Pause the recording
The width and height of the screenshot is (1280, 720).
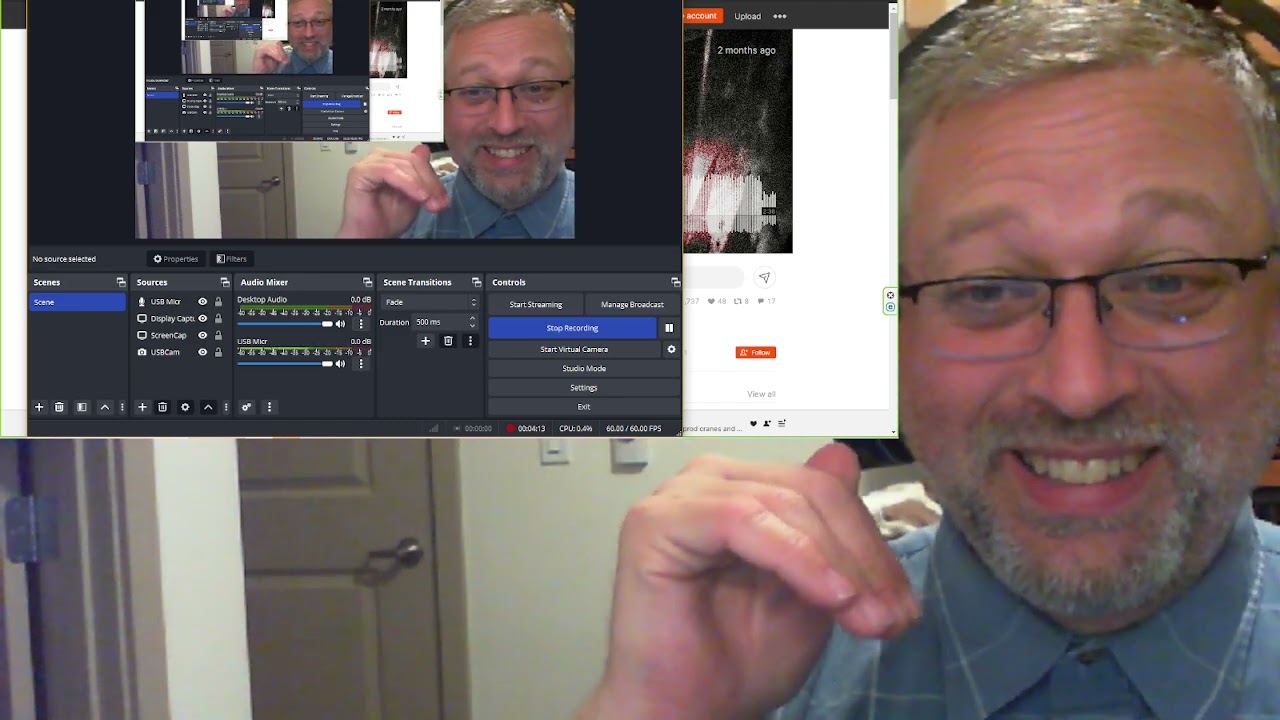click(x=669, y=328)
